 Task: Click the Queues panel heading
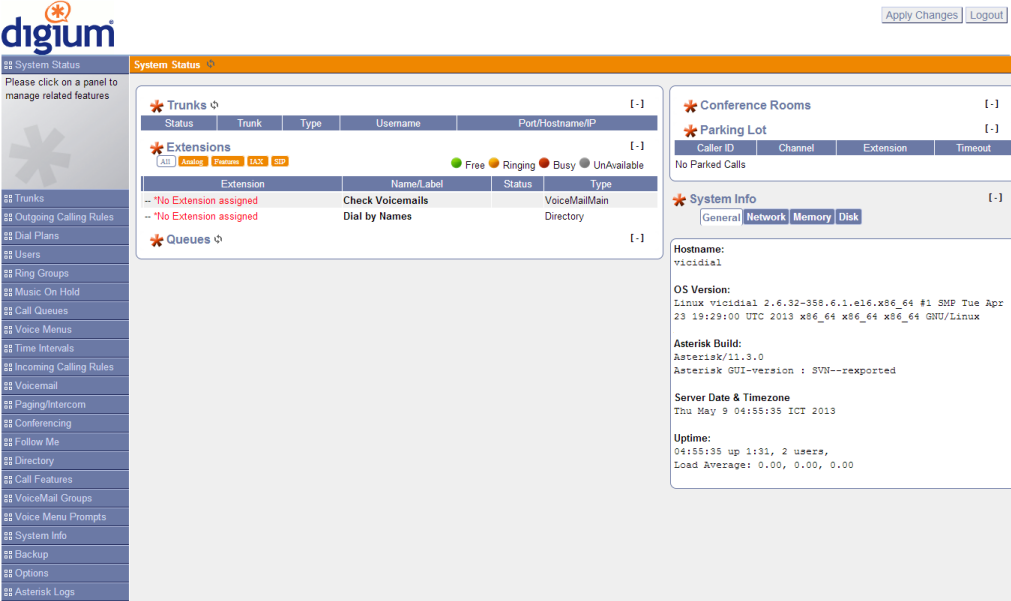tap(188, 239)
